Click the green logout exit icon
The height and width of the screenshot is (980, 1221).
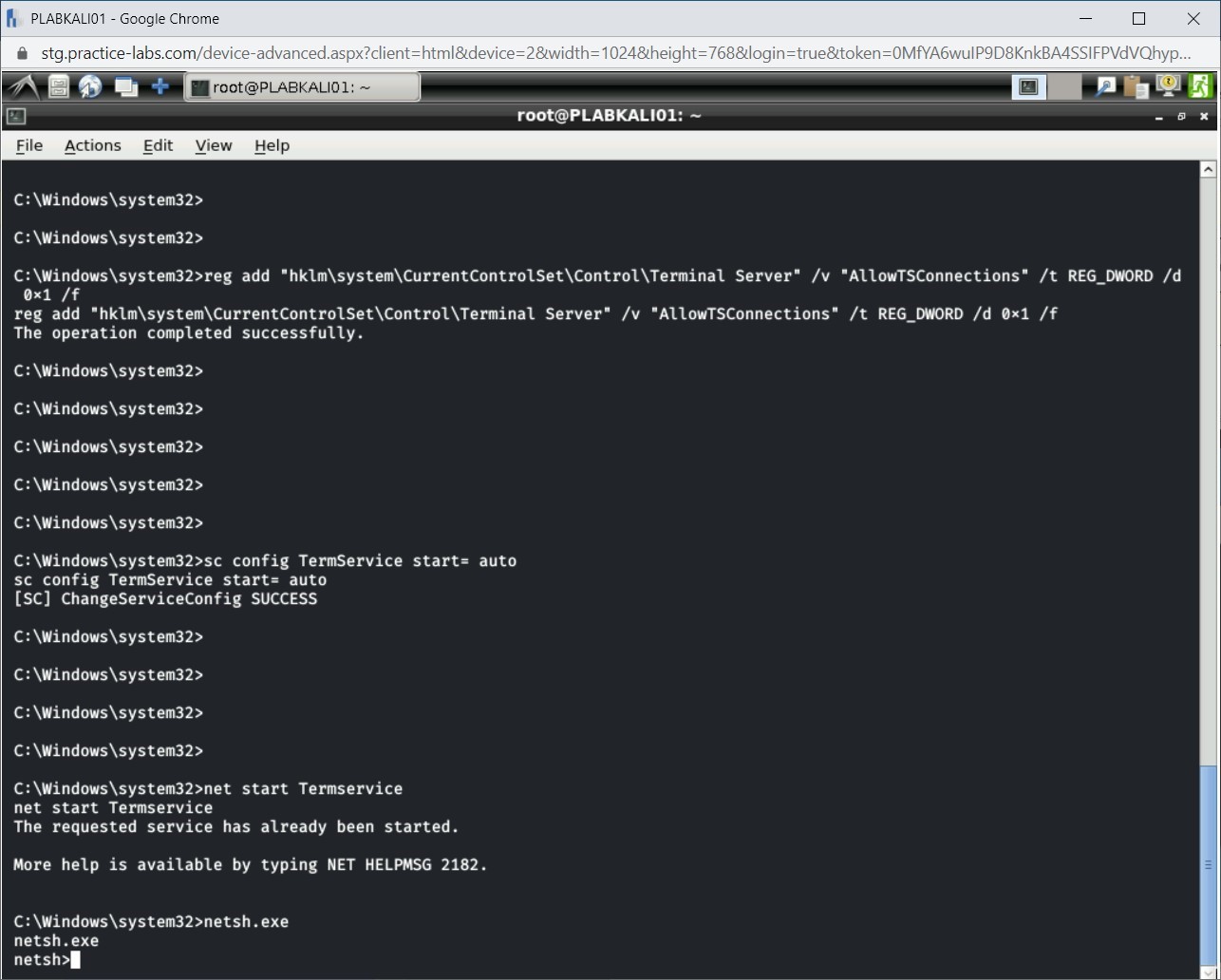[x=1200, y=87]
